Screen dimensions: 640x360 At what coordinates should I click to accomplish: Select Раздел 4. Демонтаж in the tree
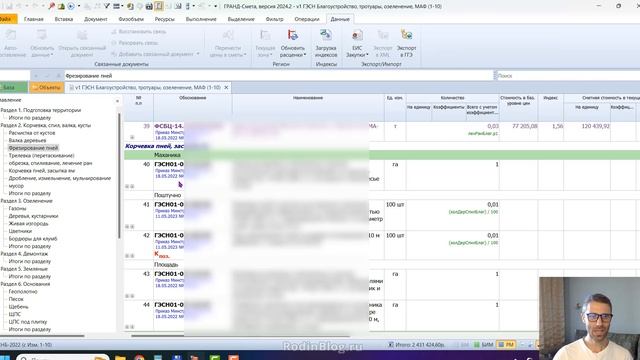tap(24, 254)
